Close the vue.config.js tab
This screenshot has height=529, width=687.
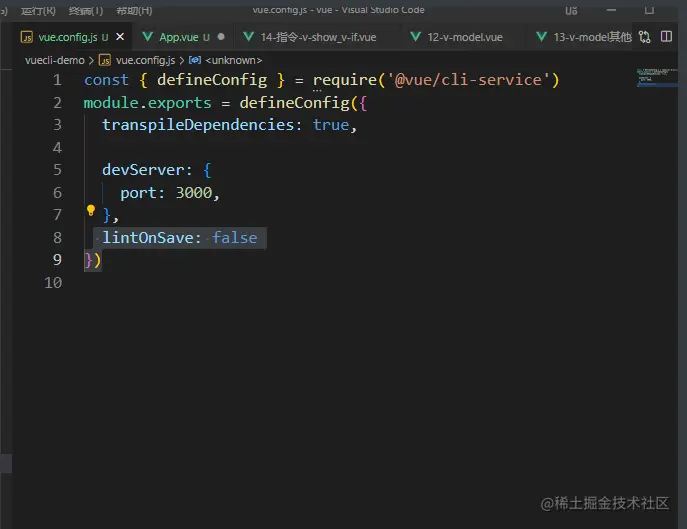click(120, 37)
